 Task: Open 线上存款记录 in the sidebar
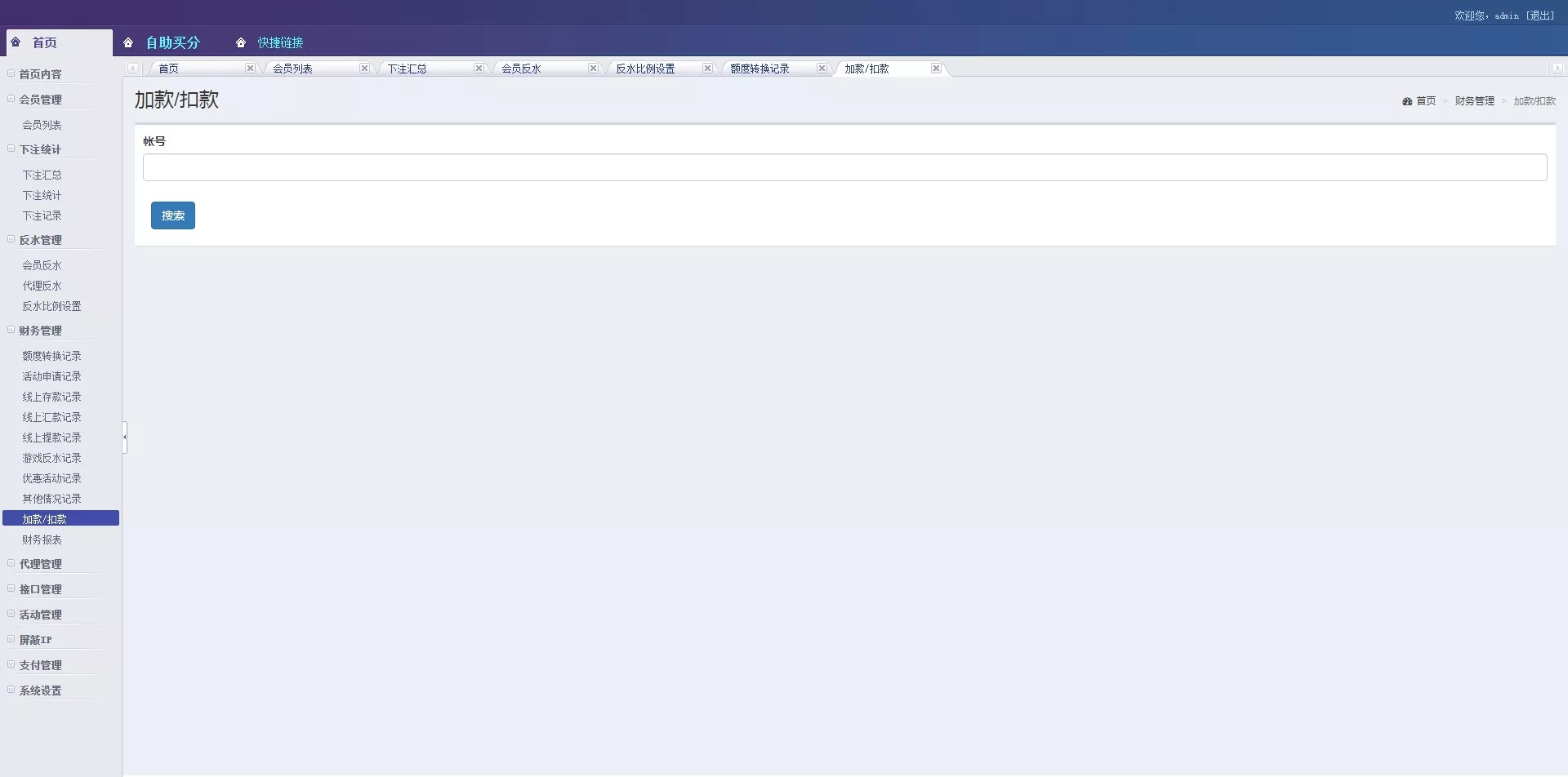(x=51, y=397)
